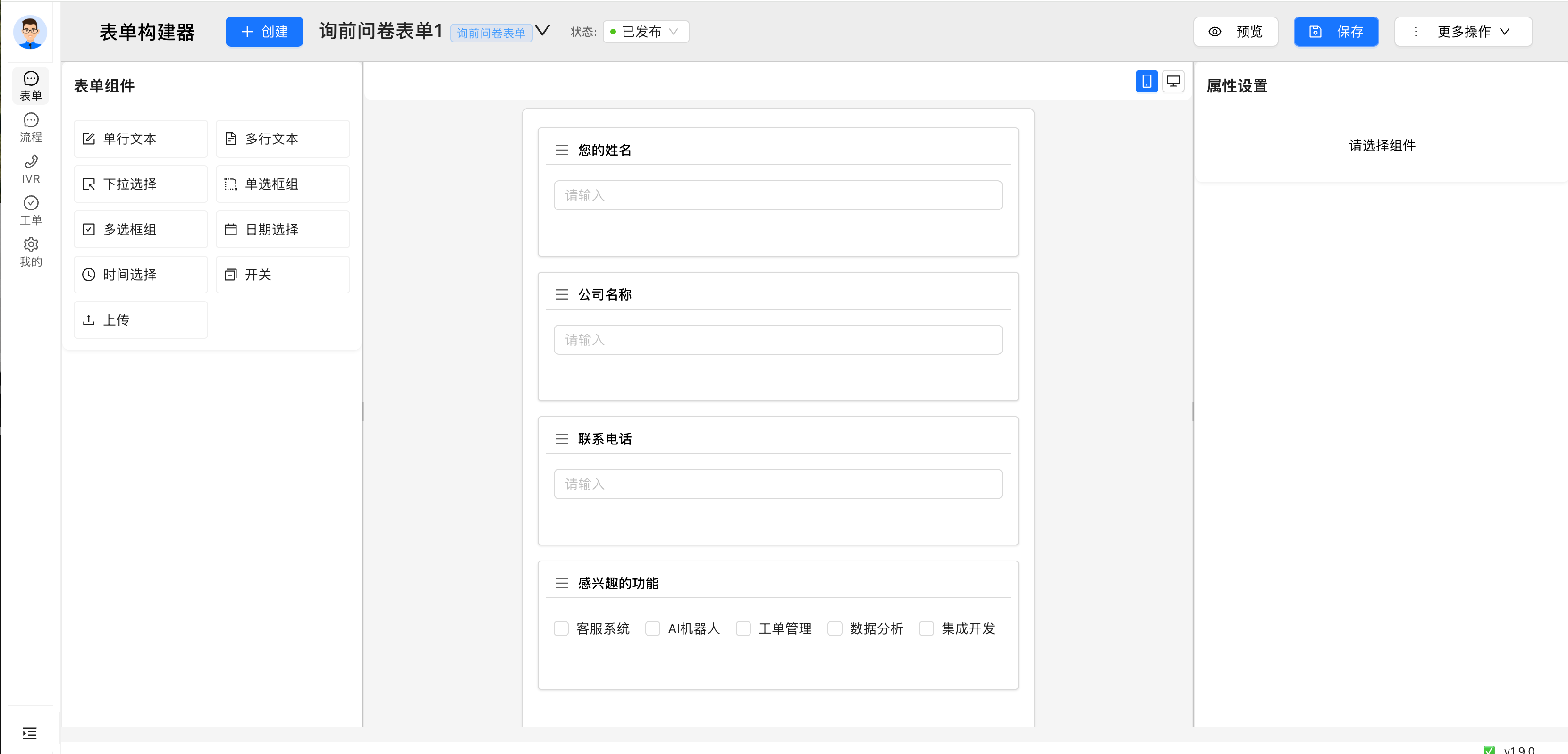Open 我的 settings gear in sidebar
1568x754 pixels.
(x=30, y=251)
